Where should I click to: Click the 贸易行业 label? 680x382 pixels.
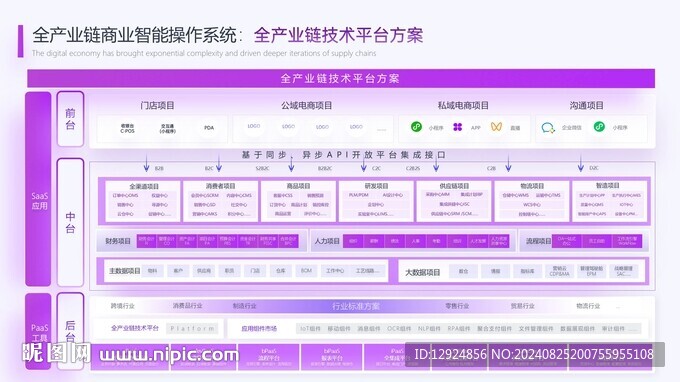click(523, 306)
